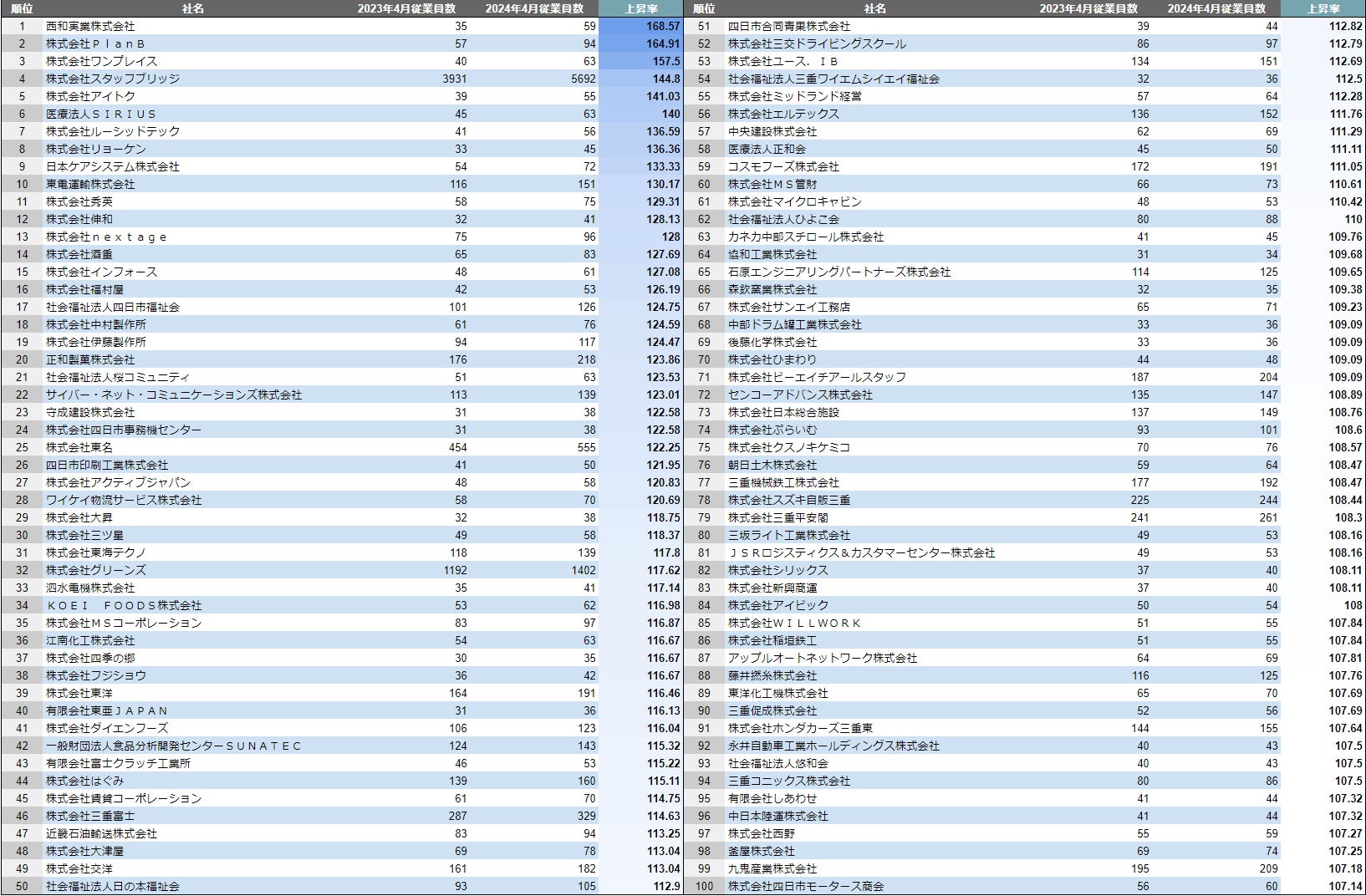
Task: Click カネカ中部スチロール株式会社
Action: (806, 237)
